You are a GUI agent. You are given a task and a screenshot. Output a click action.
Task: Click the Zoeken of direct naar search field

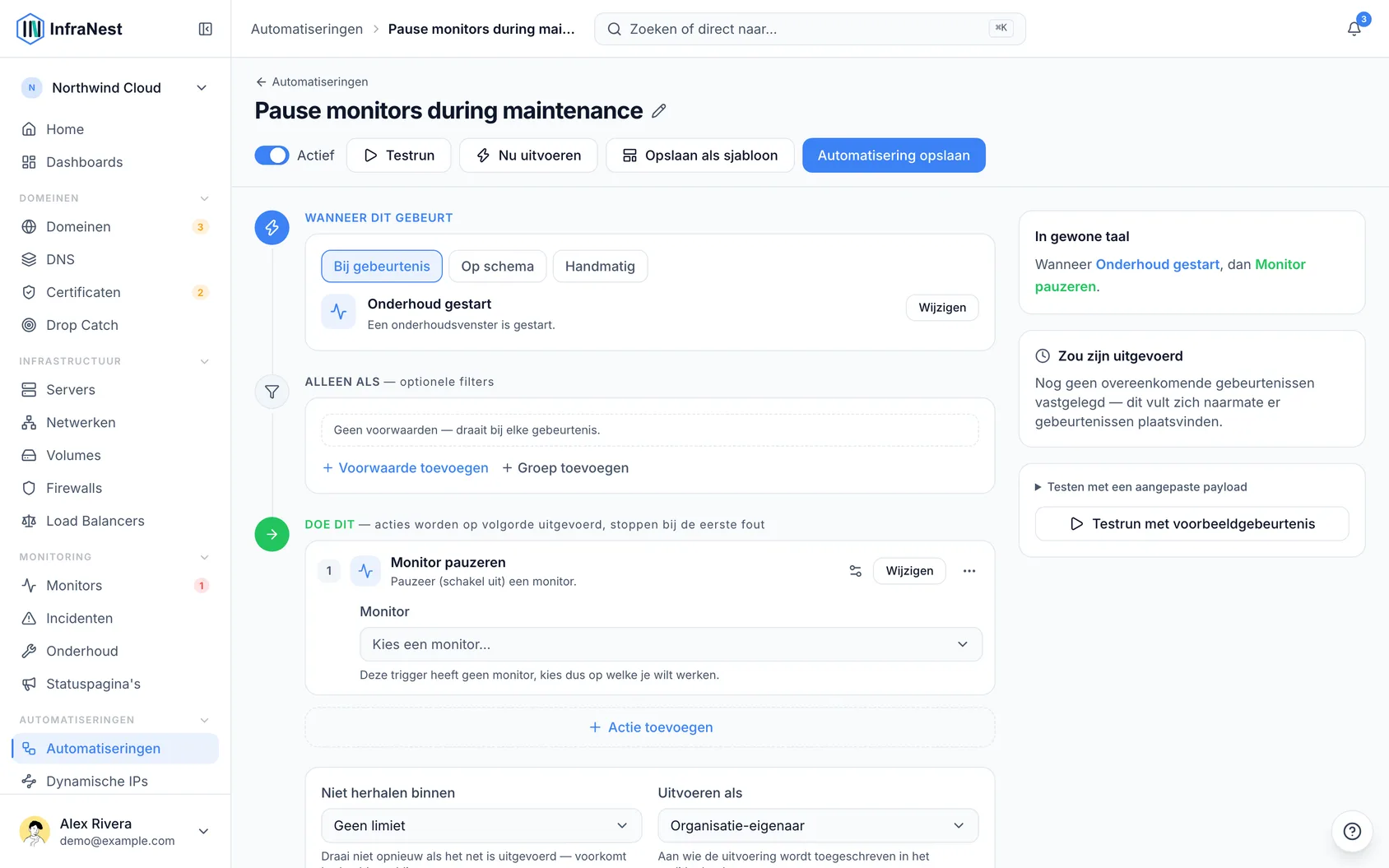(810, 29)
